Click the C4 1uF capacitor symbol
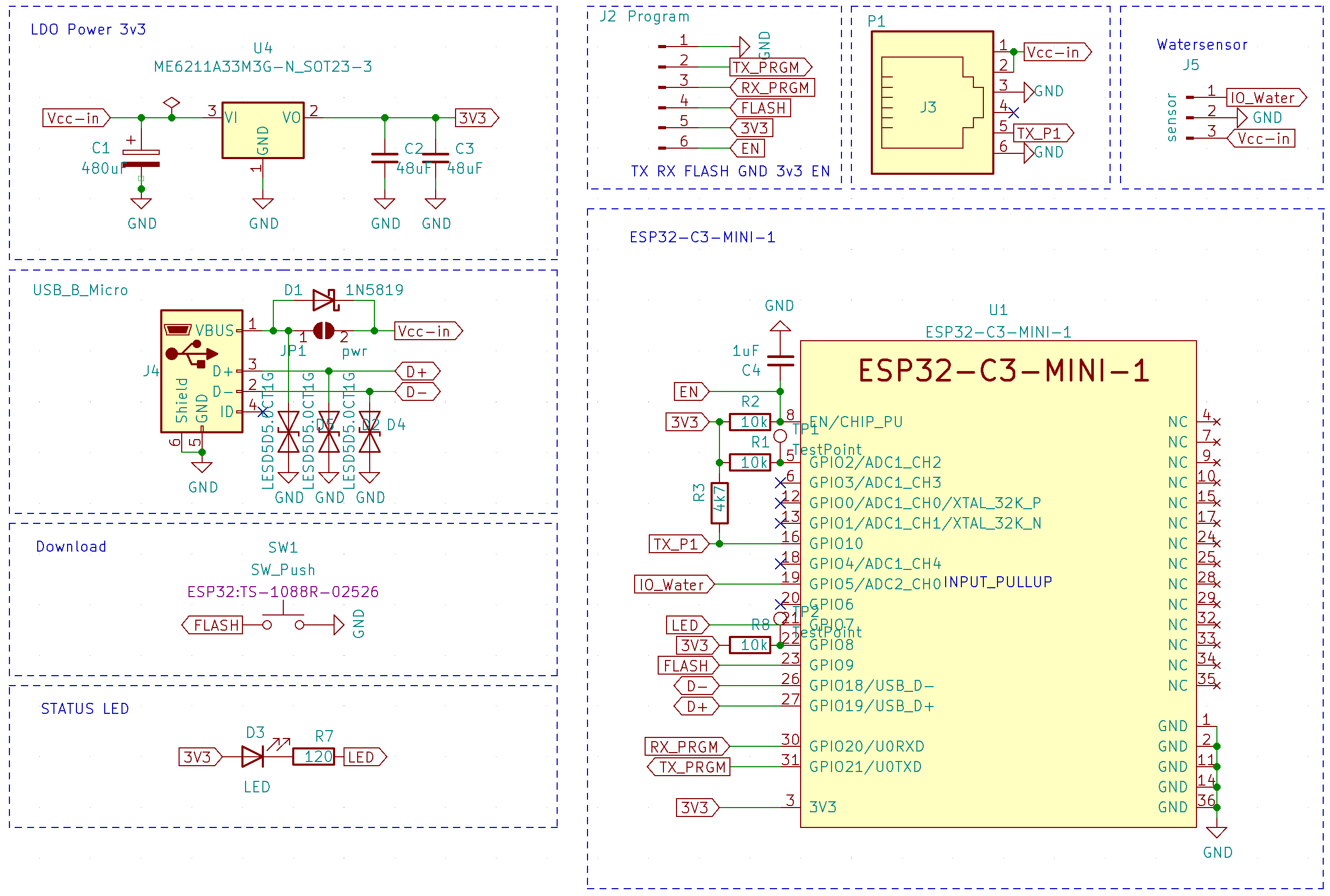The width and height of the screenshot is (1330, 896). 780,361
